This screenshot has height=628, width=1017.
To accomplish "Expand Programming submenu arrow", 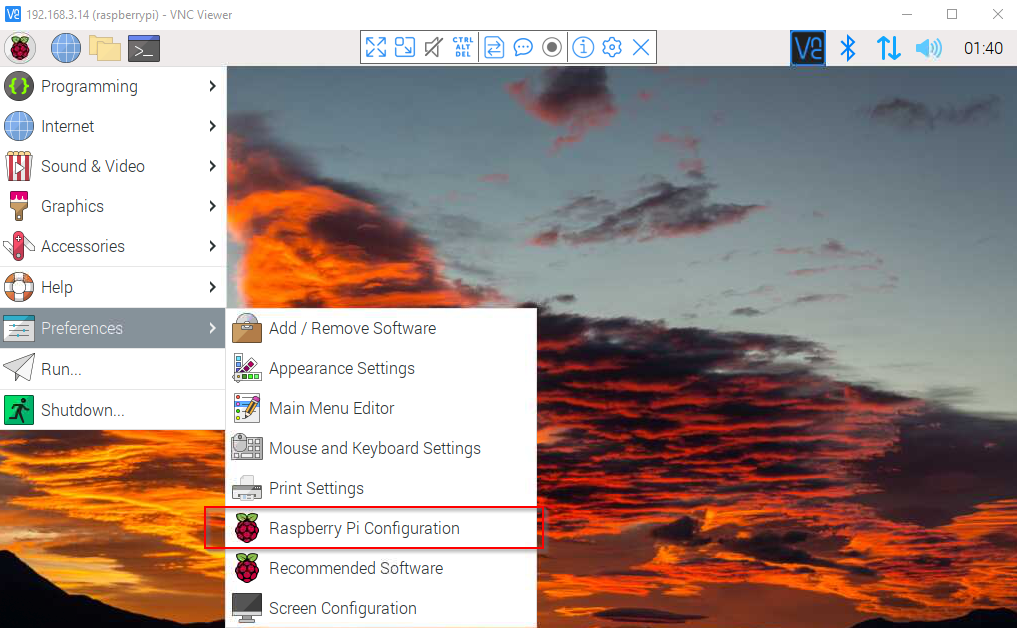I will pos(212,86).
